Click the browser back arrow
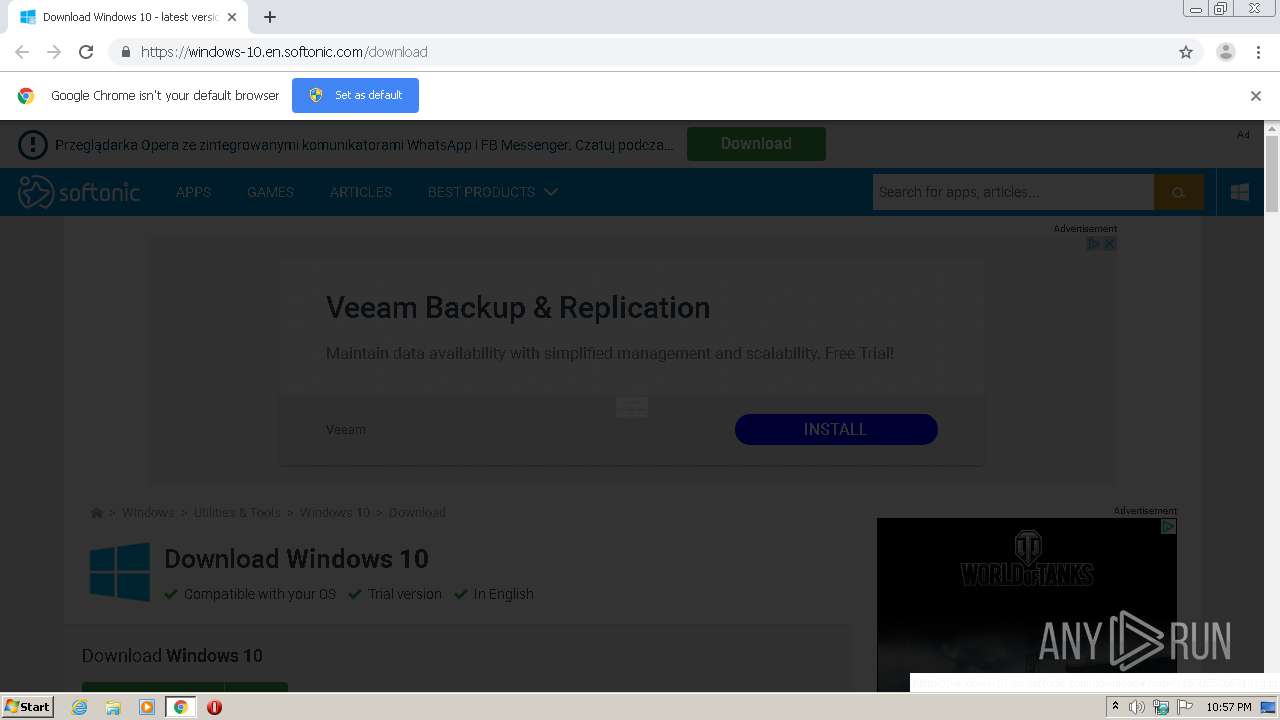The height and width of the screenshot is (720, 1280). (x=22, y=52)
